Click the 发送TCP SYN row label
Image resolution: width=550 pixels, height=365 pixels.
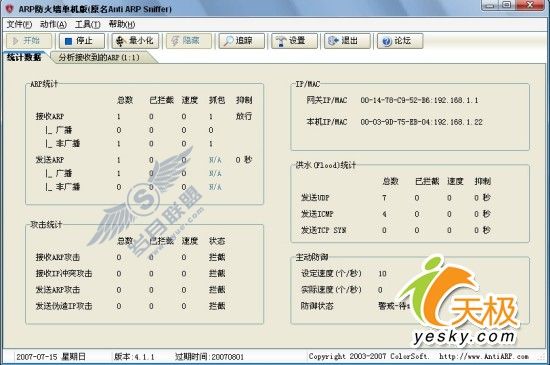[323, 230]
